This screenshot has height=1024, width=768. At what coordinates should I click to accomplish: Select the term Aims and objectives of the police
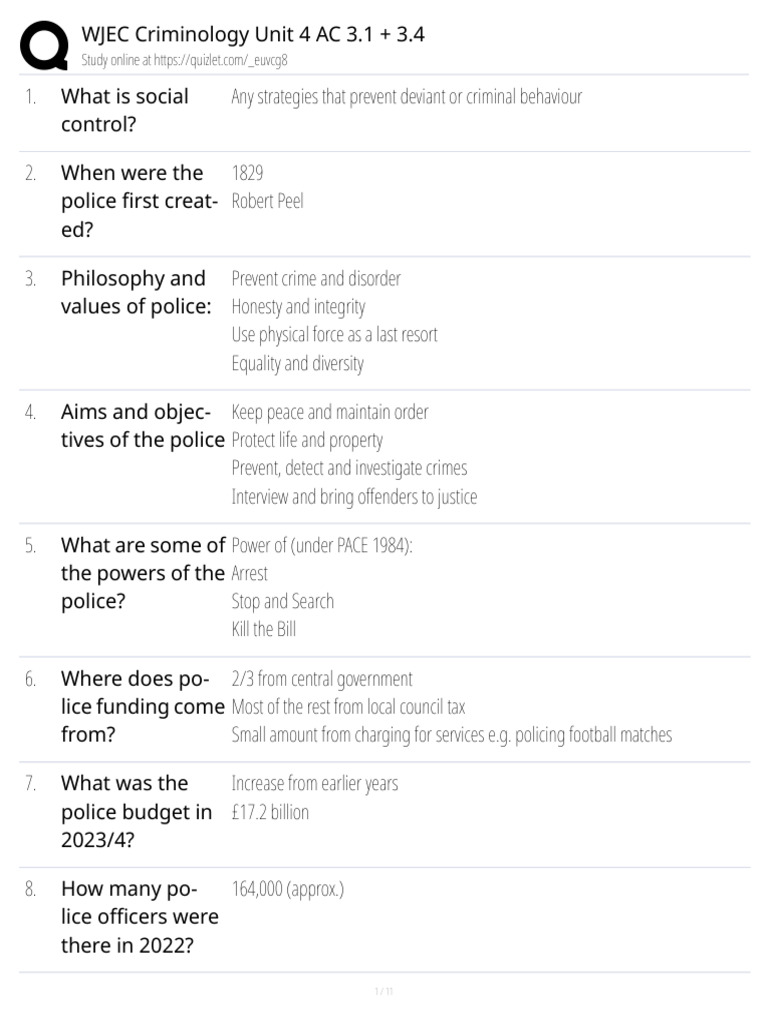[142, 426]
